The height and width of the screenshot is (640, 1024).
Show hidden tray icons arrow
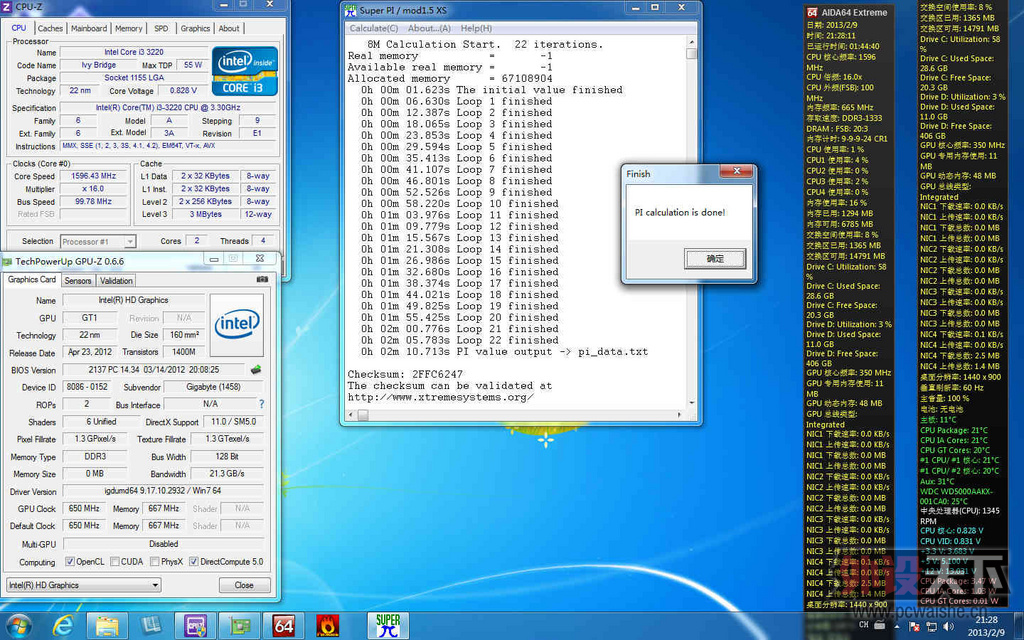pos(898,626)
